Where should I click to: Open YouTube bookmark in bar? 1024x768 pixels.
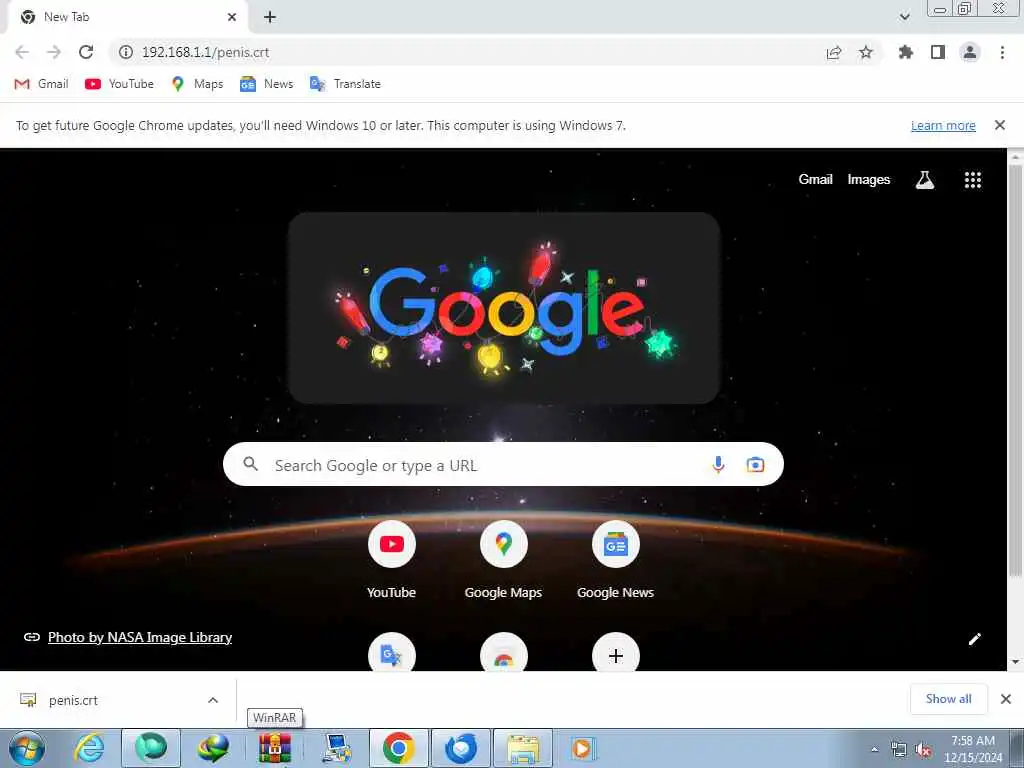click(120, 84)
